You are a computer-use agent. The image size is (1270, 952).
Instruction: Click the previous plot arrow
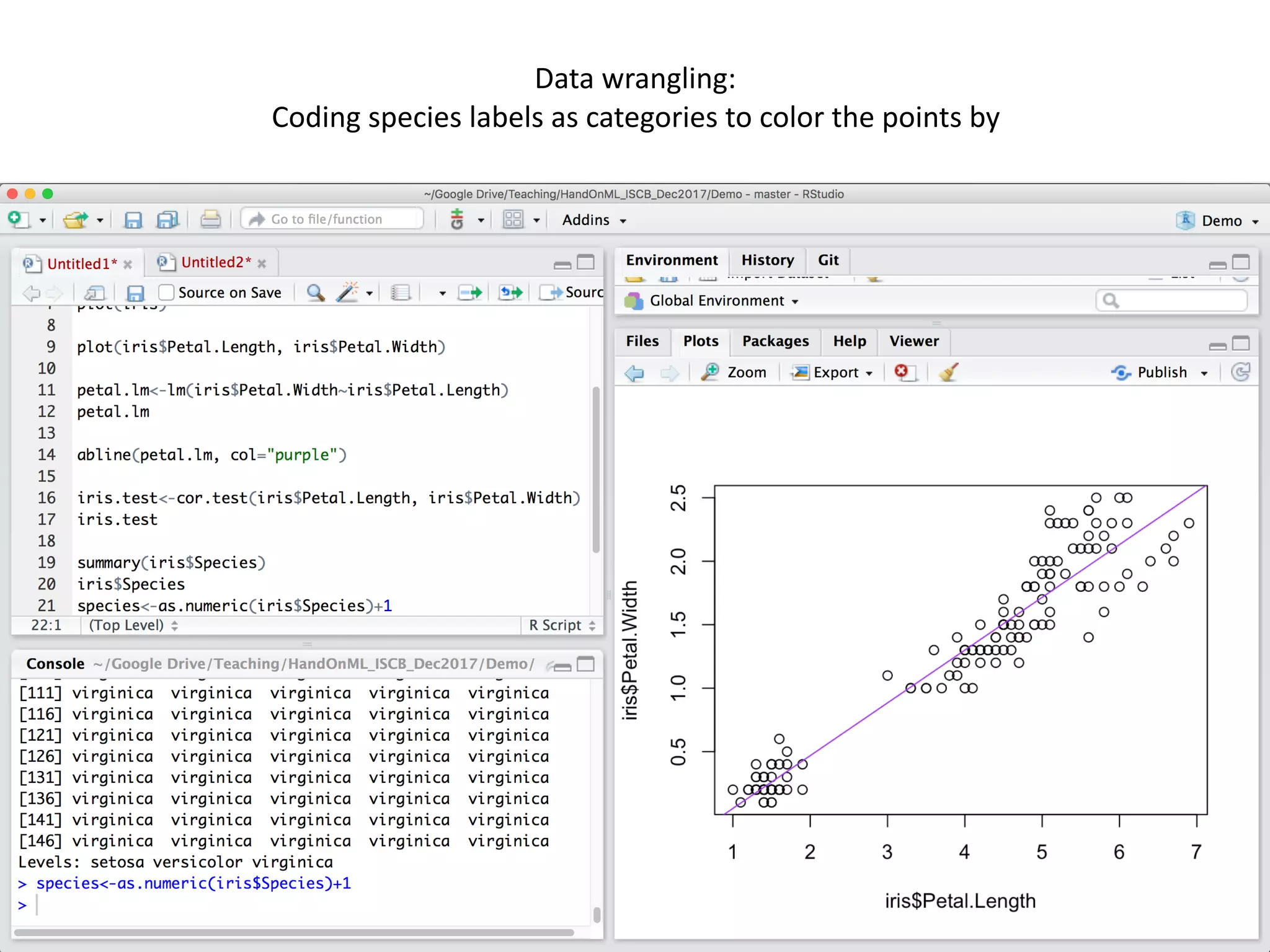[x=635, y=373]
